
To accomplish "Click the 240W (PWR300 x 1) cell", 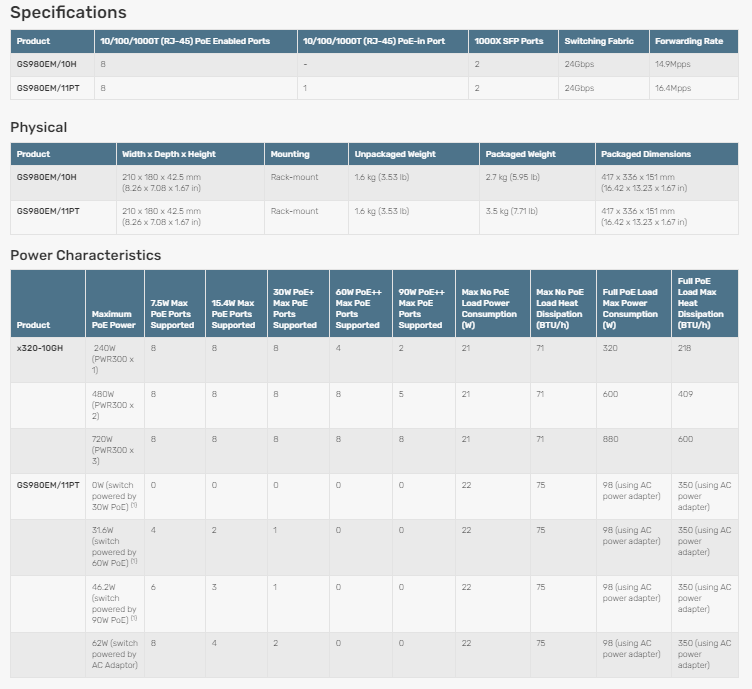I will click(113, 360).
